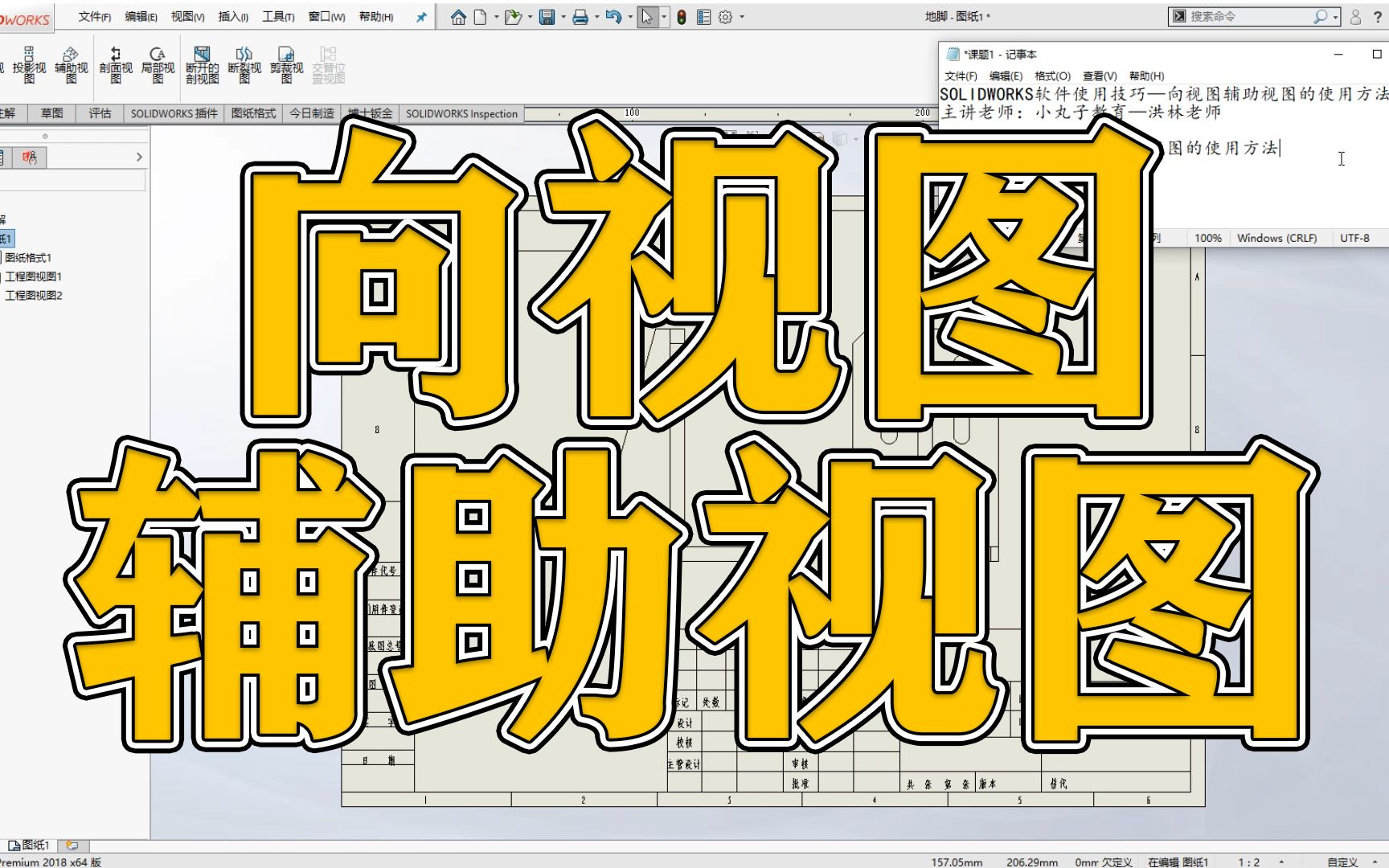Click the Home icon in top toolbar

pos(458,17)
